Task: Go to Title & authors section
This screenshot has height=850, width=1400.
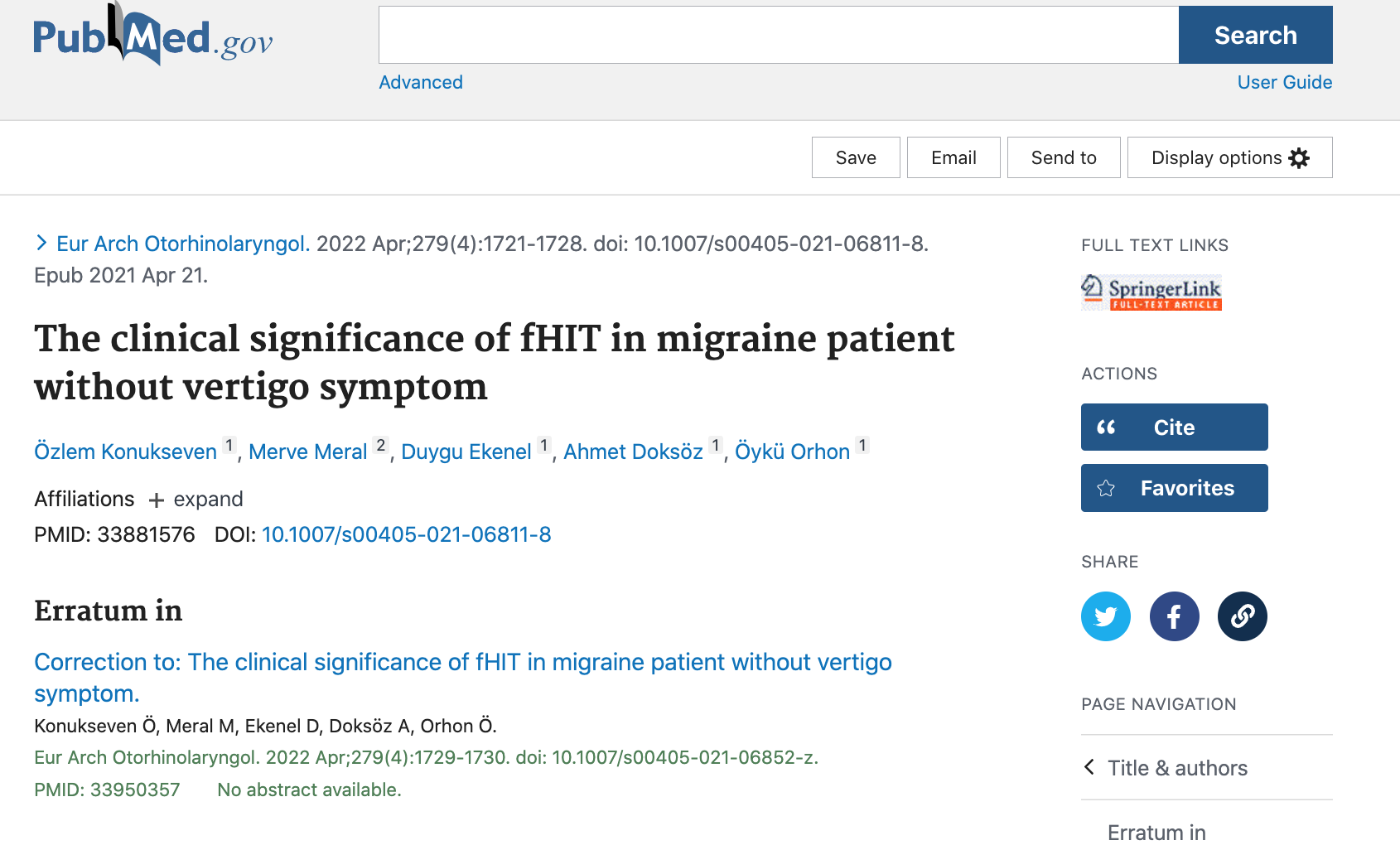Action: click(1177, 768)
